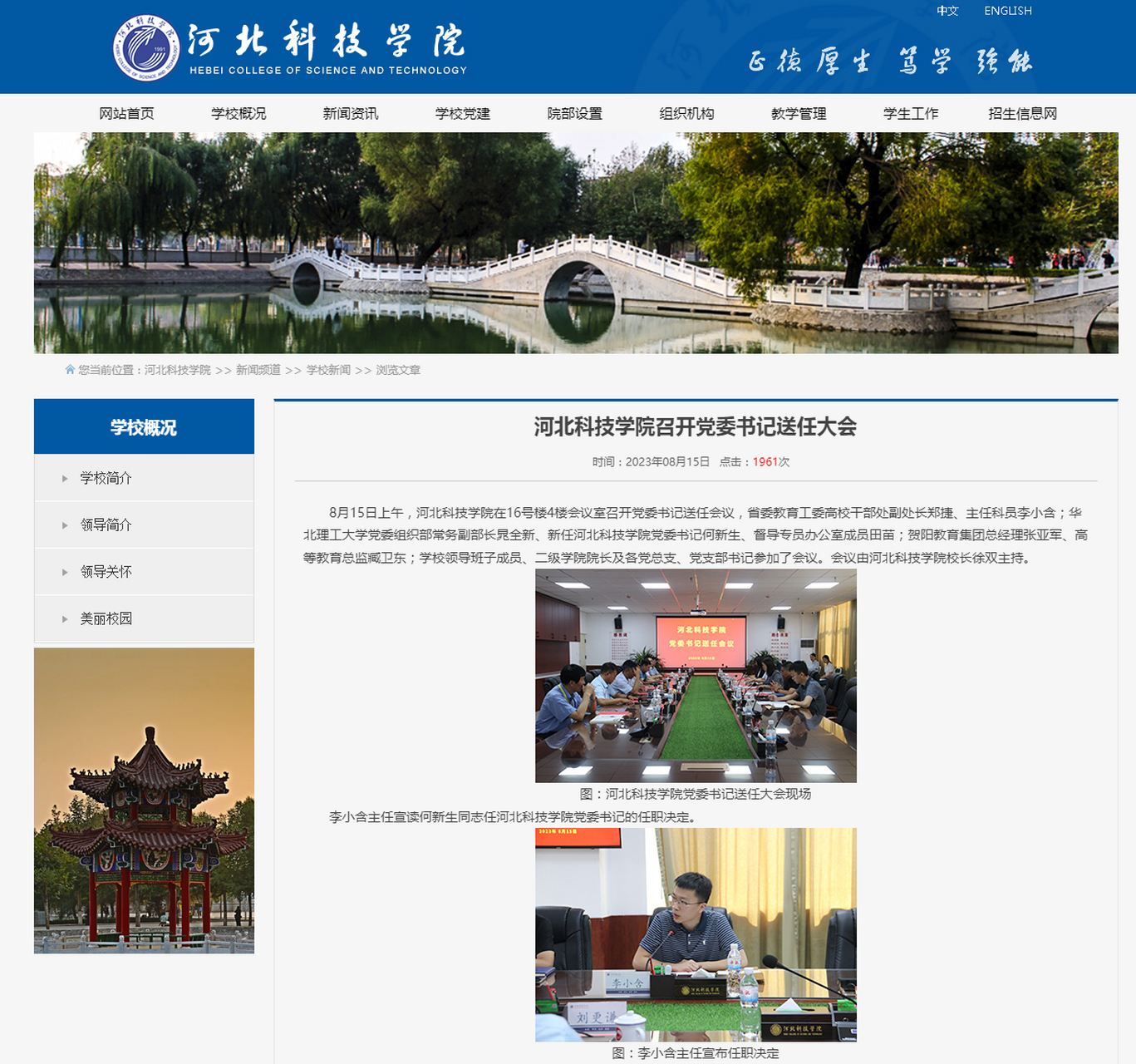The width and height of the screenshot is (1136, 1064).
Task: Switch to the 新闻资讯 menu section
Action: (x=350, y=113)
